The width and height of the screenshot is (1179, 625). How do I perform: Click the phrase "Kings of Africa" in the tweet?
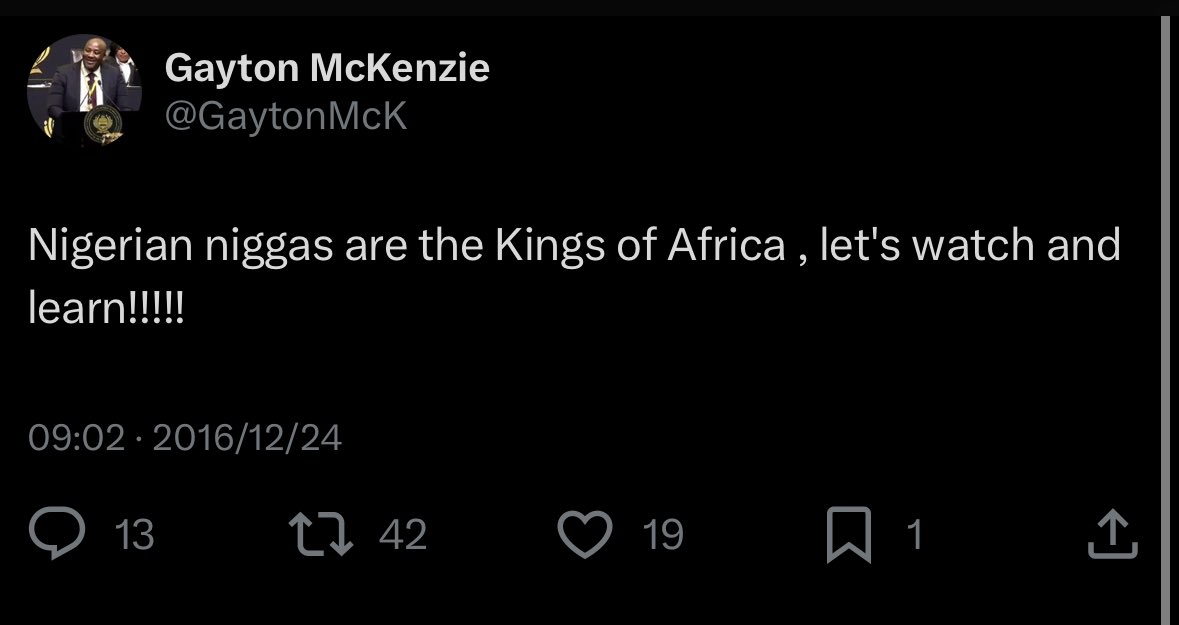coord(640,245)
